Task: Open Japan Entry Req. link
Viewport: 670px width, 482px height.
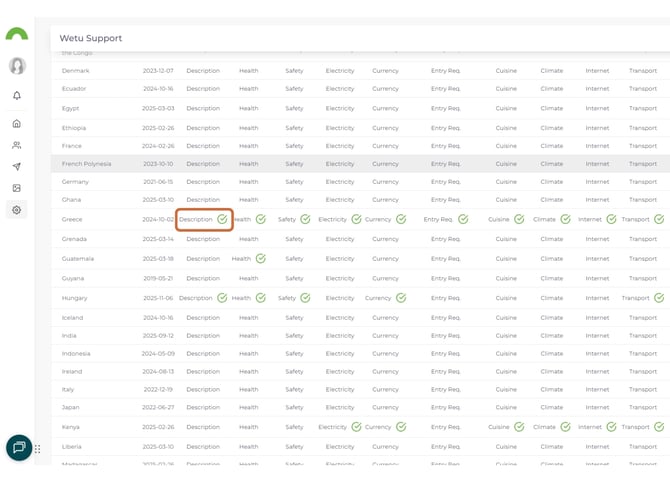Action: 446,407
